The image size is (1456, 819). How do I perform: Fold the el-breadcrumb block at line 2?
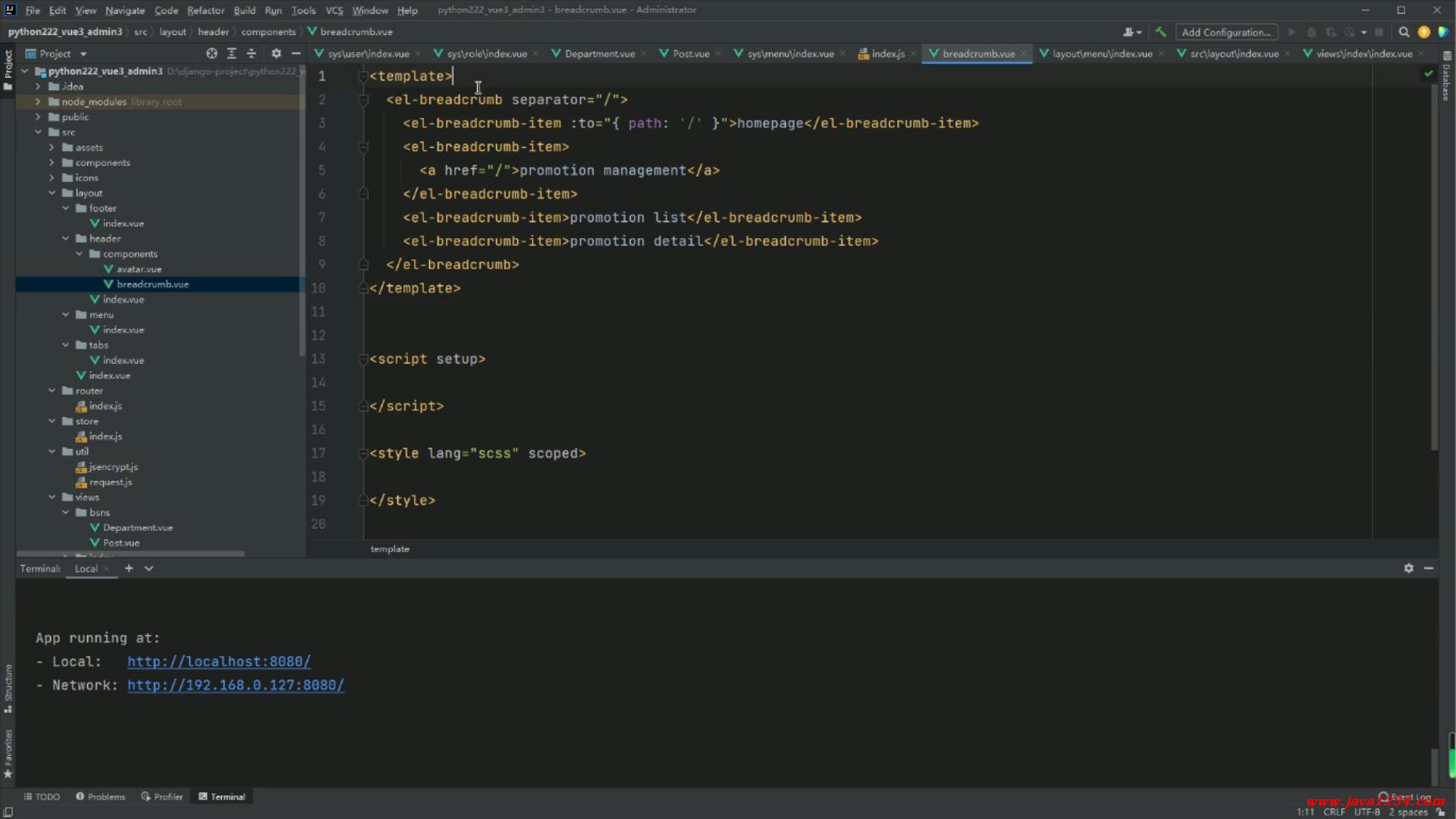click(x=363, y=99)
